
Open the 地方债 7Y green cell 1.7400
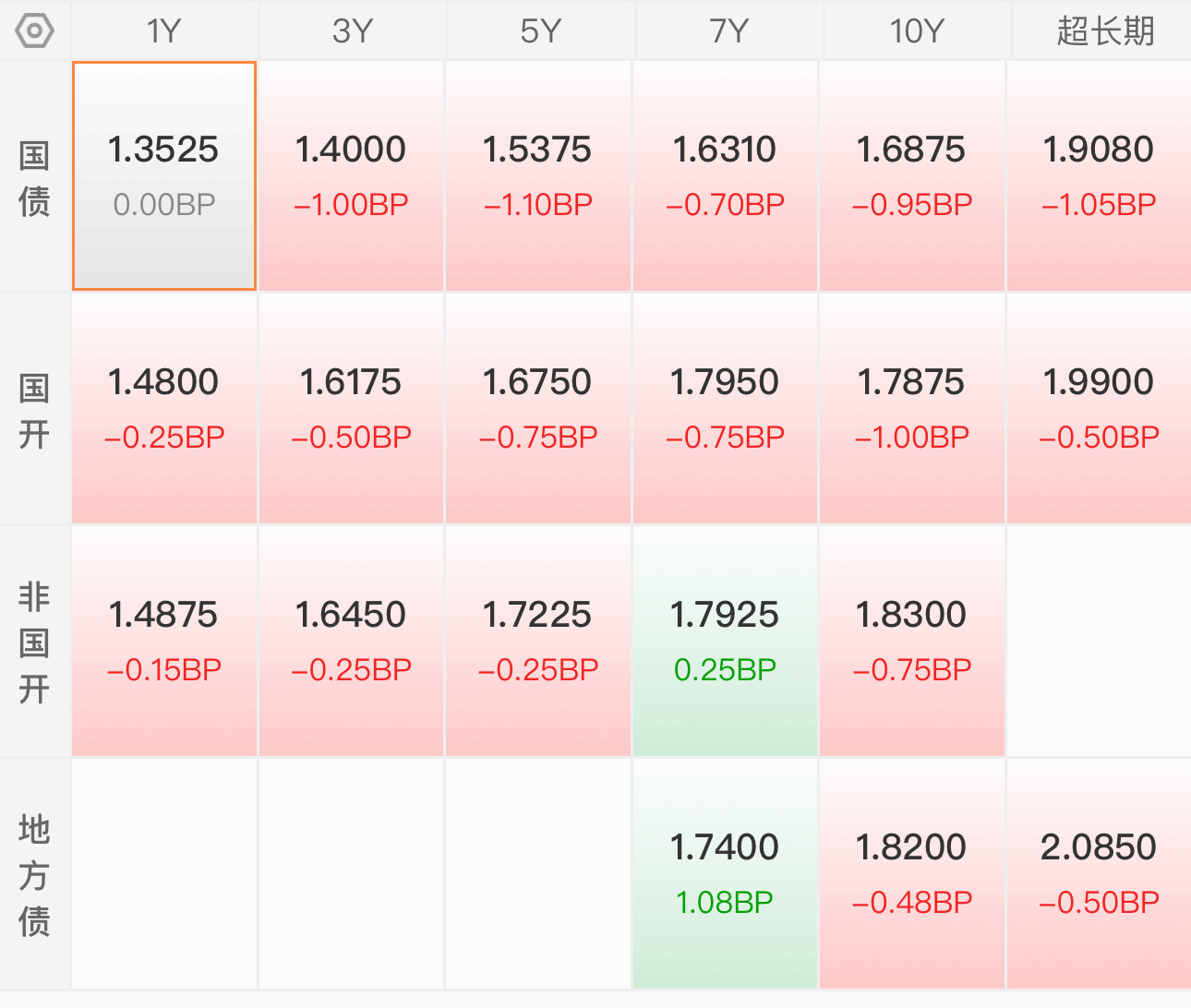(x=725, y=874)
